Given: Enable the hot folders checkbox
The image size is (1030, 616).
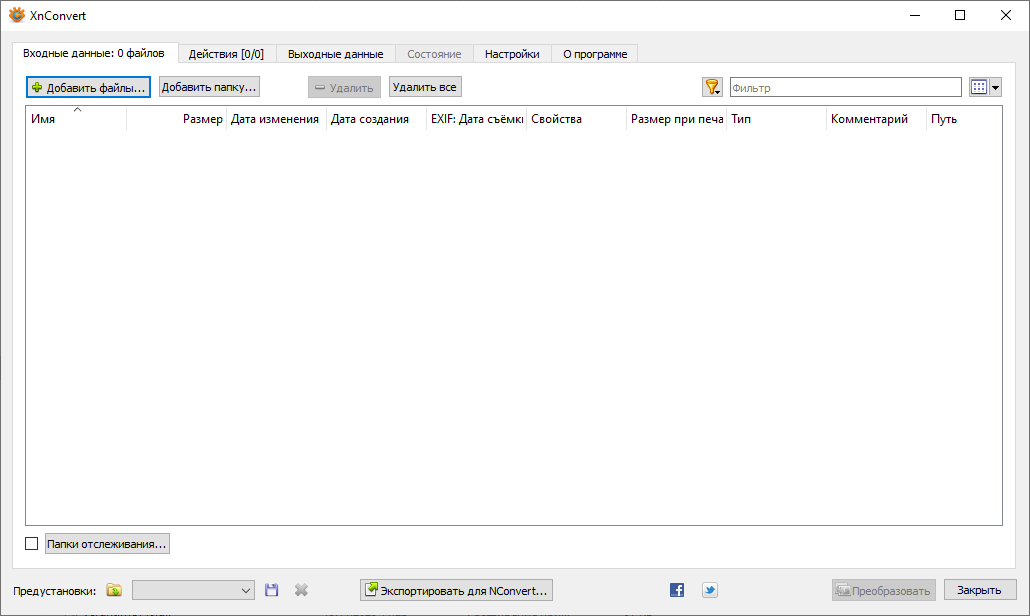Looking at the screenshot, I should pyautogui.click(x=32, y=544).
